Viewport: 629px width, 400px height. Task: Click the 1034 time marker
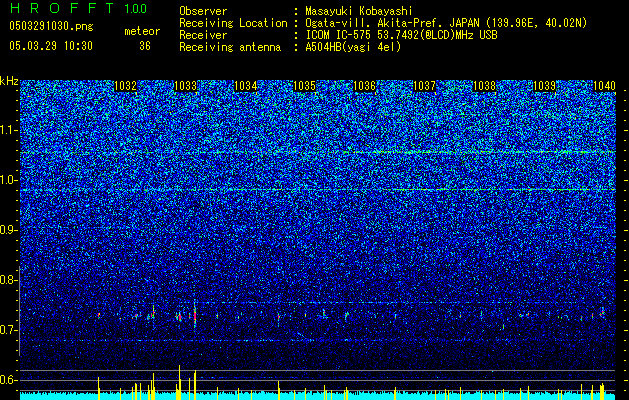(246, 86)
